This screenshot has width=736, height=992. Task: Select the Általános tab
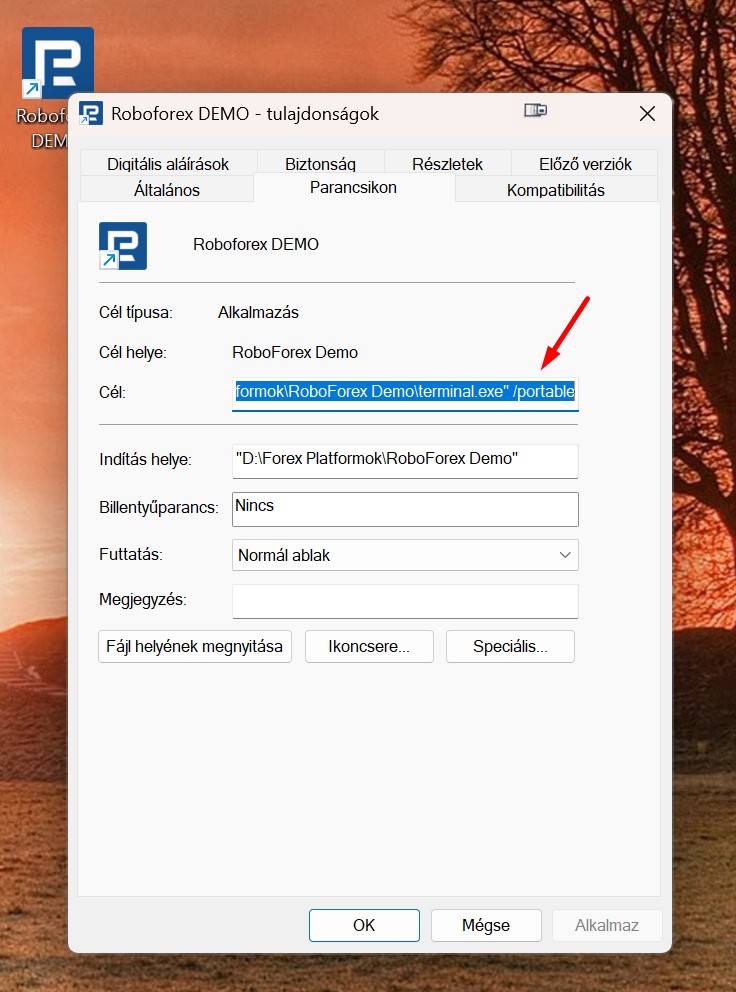[x=167, y=190]
